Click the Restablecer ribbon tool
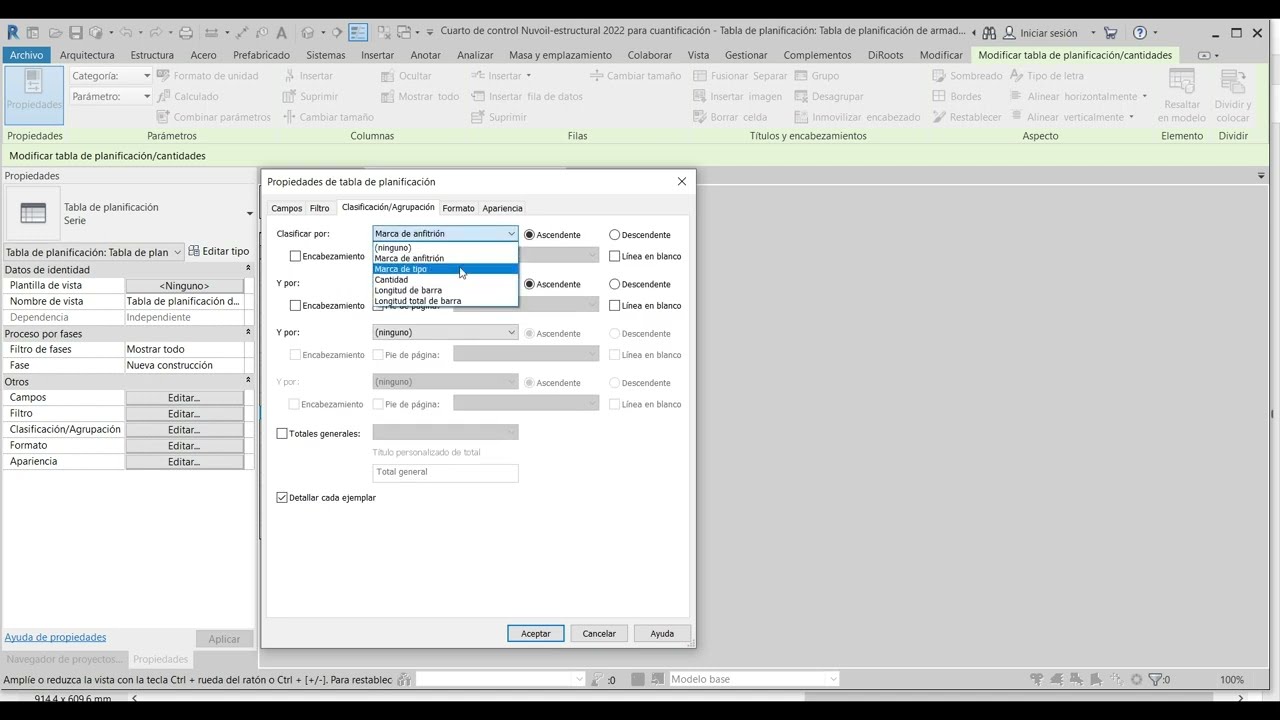 point(966,117)
